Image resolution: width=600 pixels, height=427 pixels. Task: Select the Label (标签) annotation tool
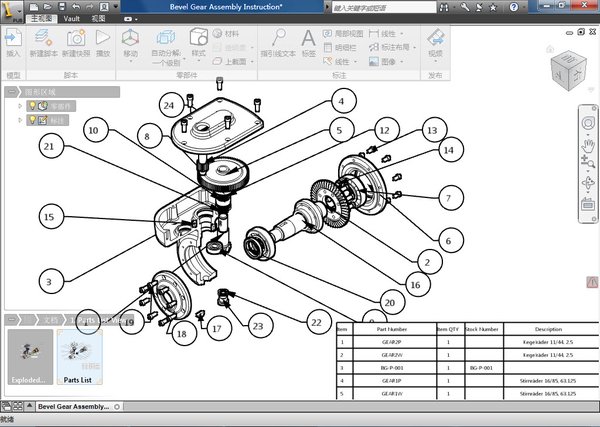(x=309, y=40)
